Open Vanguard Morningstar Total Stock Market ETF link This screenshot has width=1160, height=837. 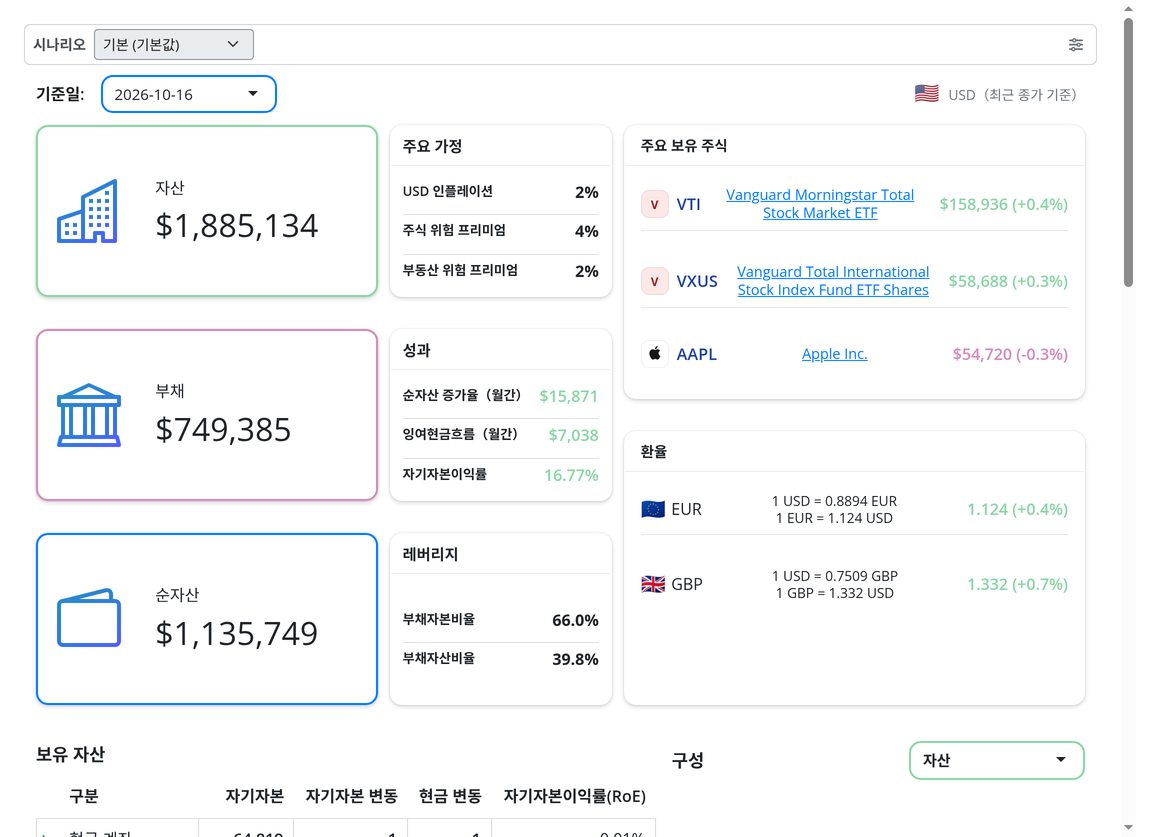point(820,204)
